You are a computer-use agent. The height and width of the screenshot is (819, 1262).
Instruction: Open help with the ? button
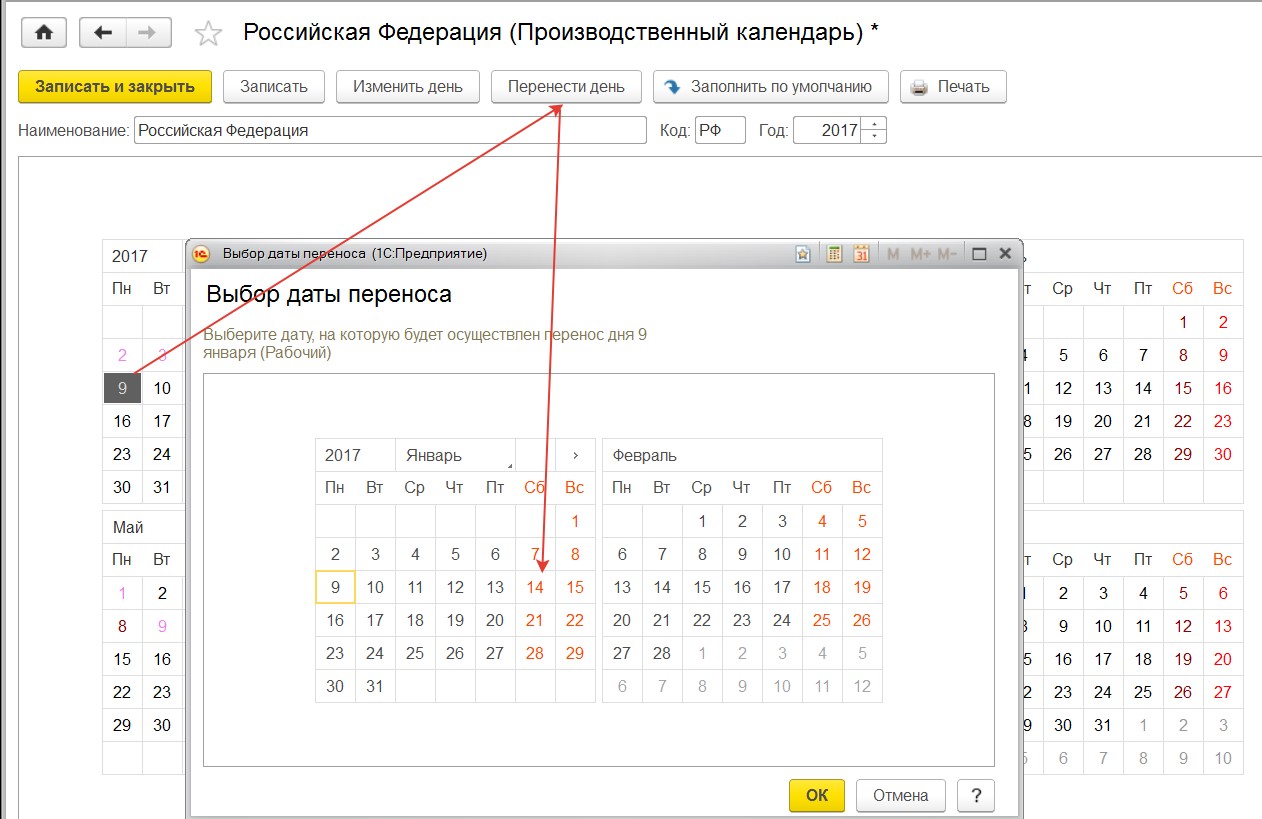[976, 795]
